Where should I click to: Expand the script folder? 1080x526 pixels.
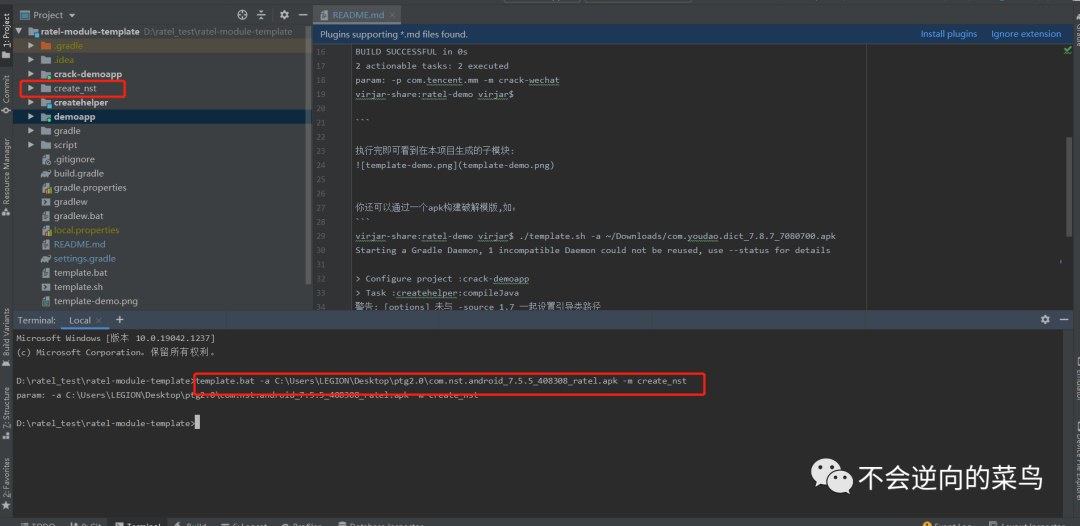[31, 145]
